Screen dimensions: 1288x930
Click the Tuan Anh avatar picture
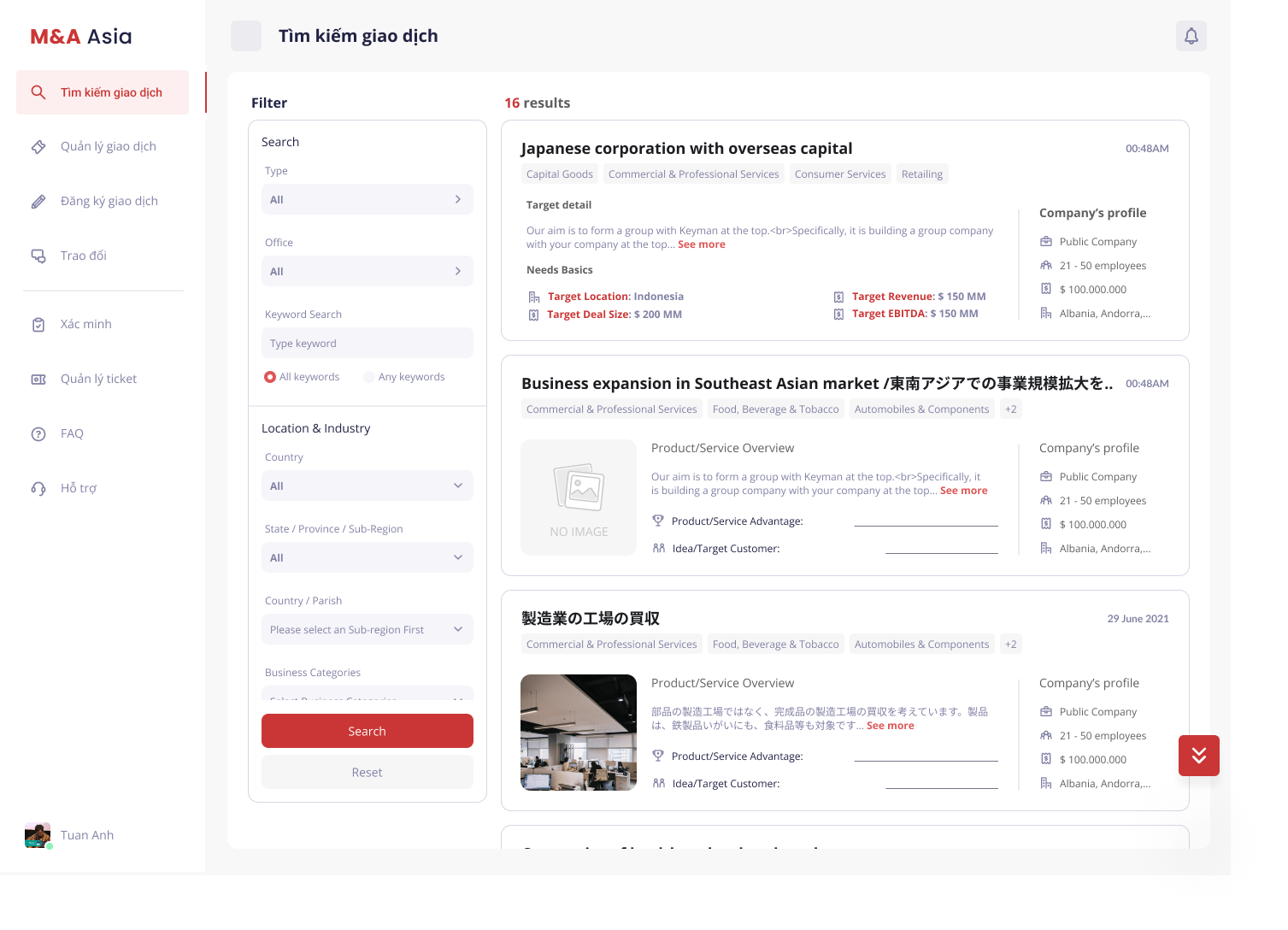click(38, 835)
